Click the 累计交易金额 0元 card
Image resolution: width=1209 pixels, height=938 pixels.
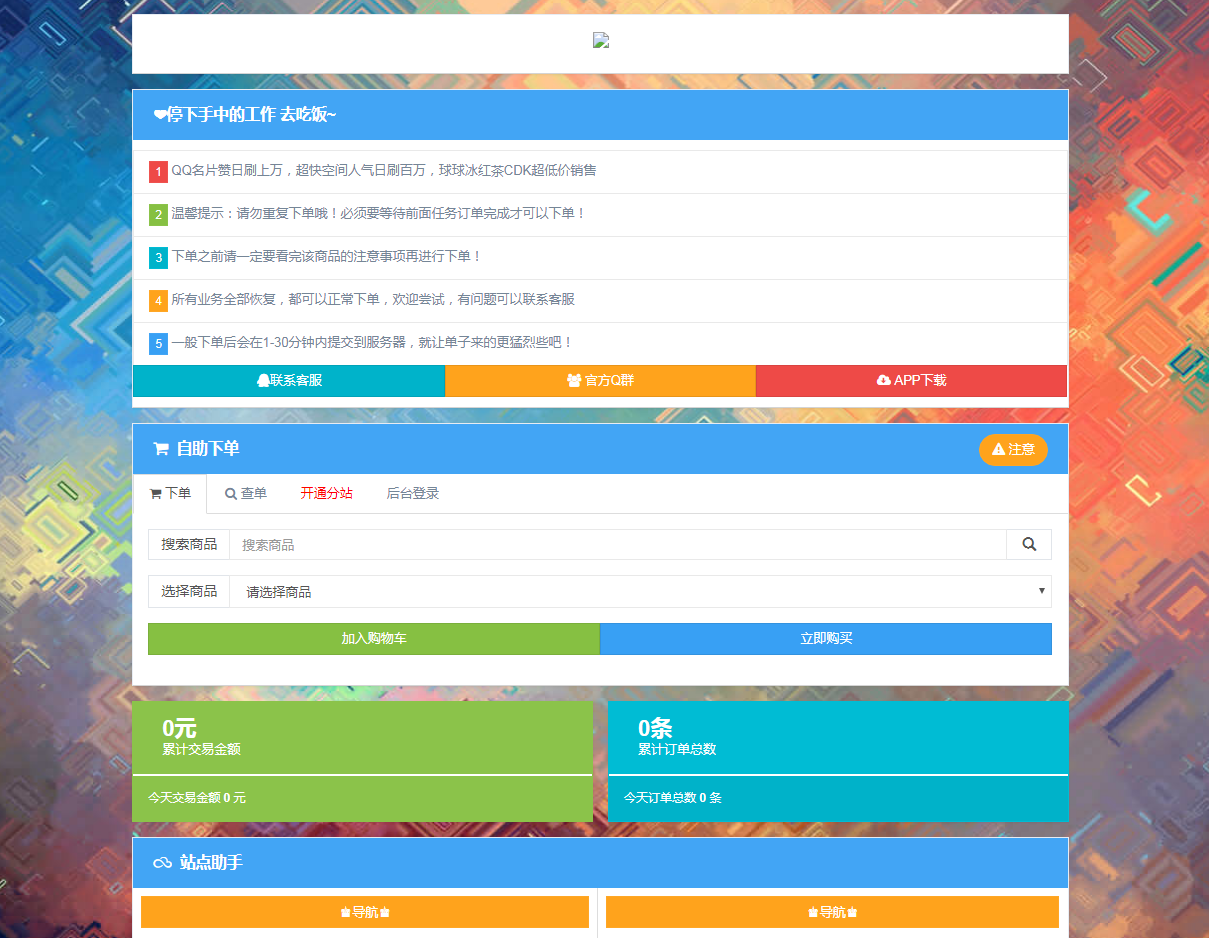click(362, 738)
